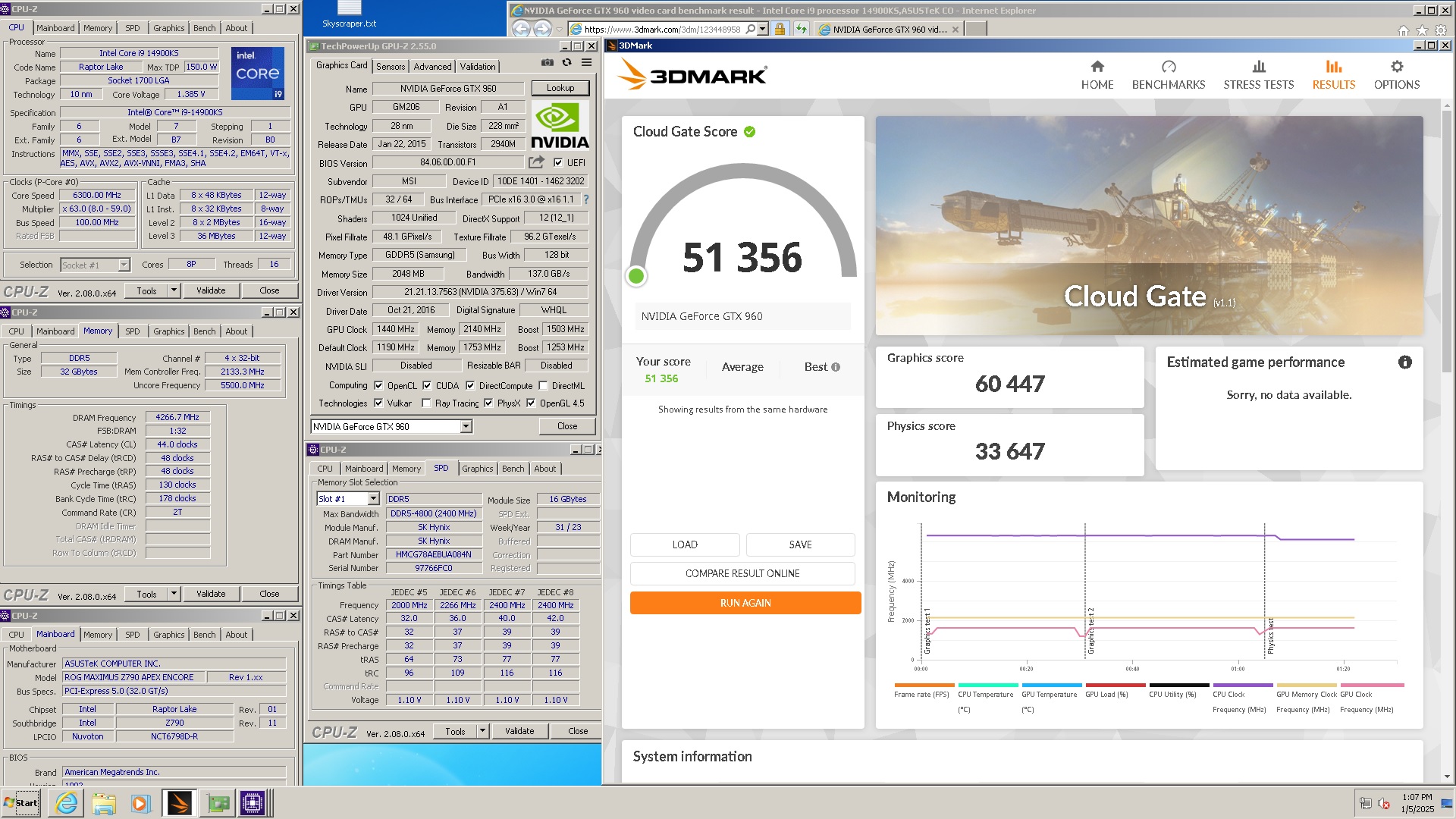Click the GPU-Z refresh icon

[566, 63]
